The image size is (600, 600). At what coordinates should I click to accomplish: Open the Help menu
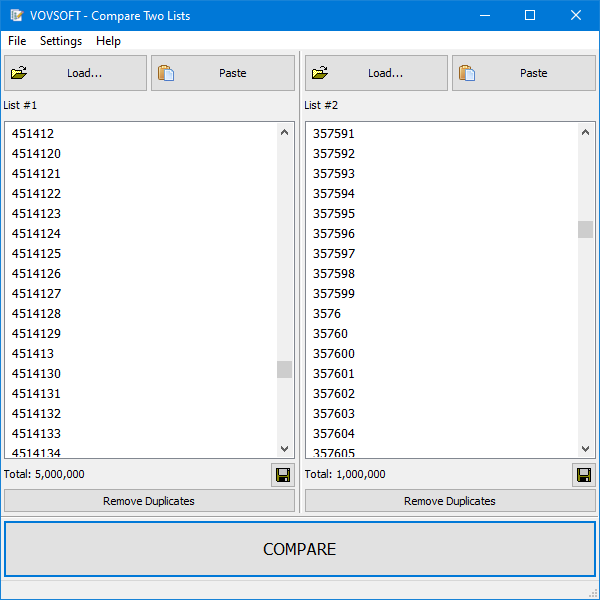(x=108, y=41)
